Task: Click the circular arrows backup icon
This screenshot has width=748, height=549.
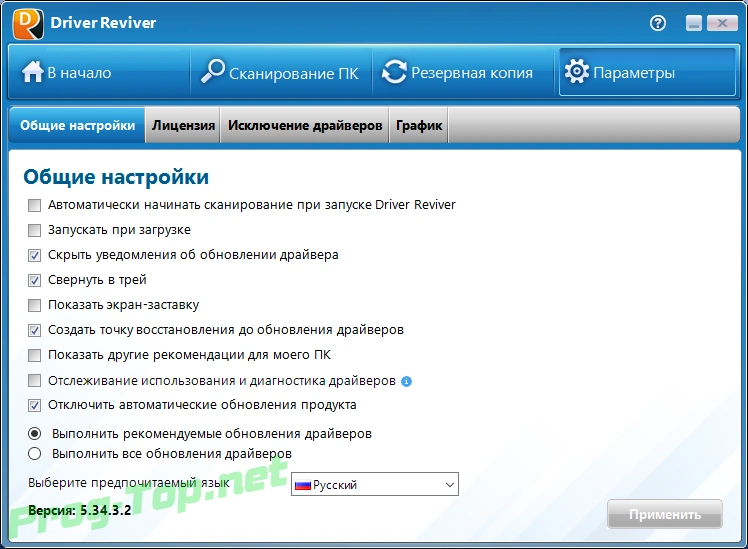Action: point(394,72)
